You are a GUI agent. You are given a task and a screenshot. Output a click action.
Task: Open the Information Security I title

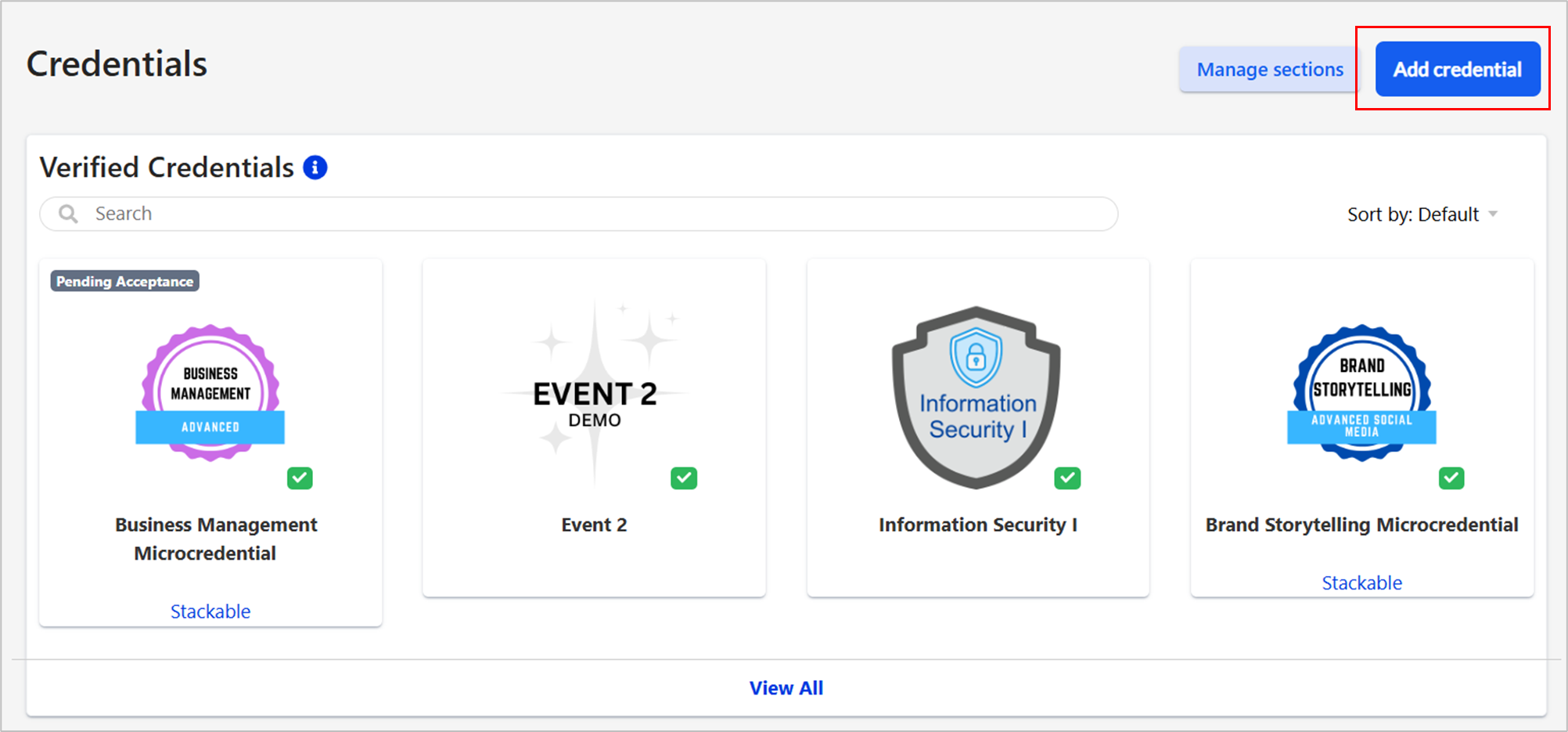point(977,525)
